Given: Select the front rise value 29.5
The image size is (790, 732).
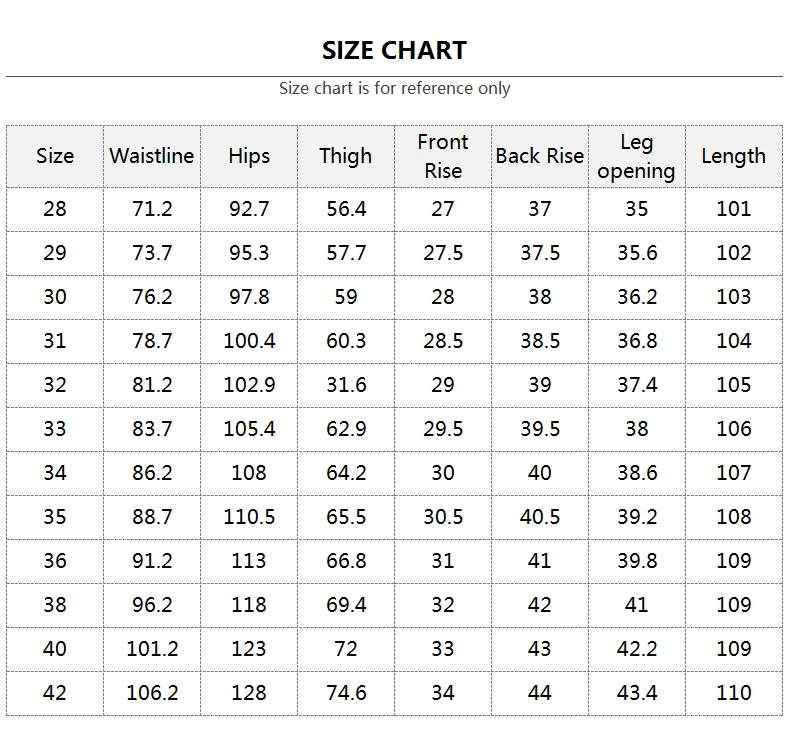Looking at the screenshot, I should (443, 429).
